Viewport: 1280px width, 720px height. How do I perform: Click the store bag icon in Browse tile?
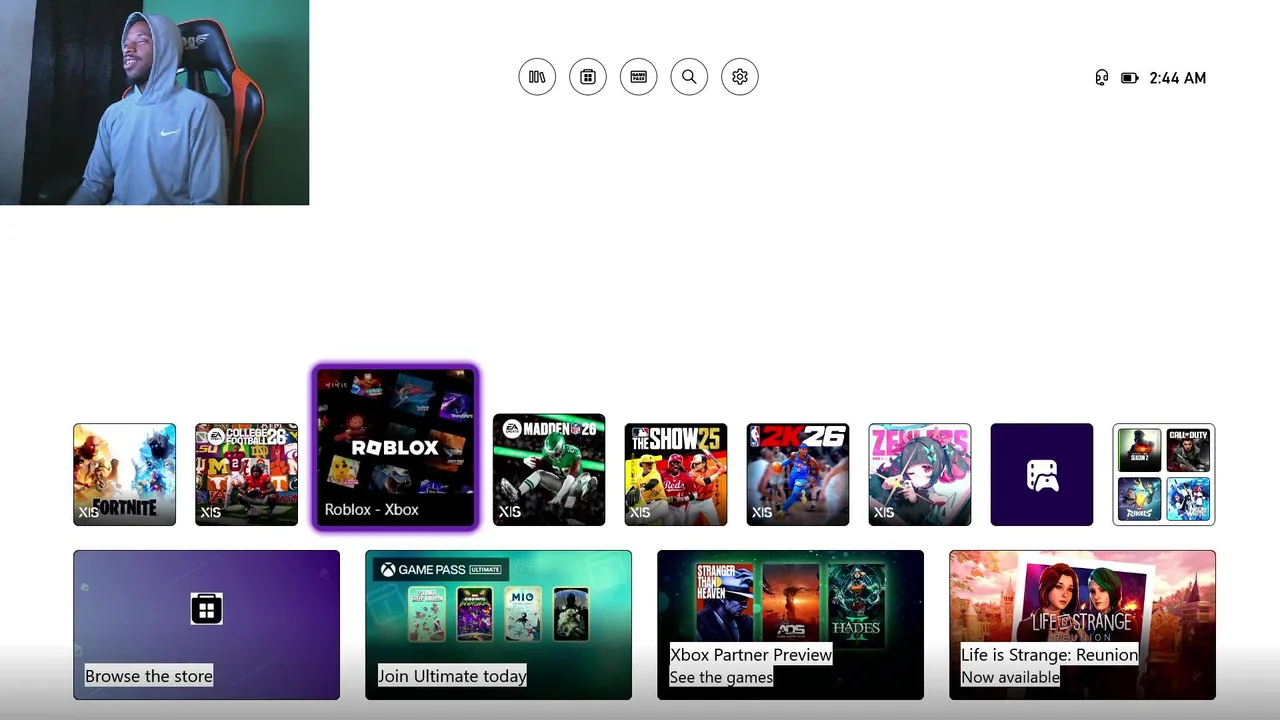tap(206, 608)
